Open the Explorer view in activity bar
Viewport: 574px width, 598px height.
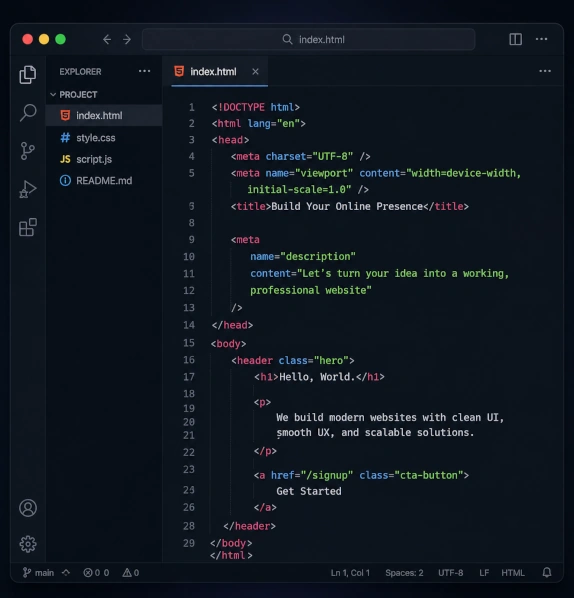pos(28,74)
